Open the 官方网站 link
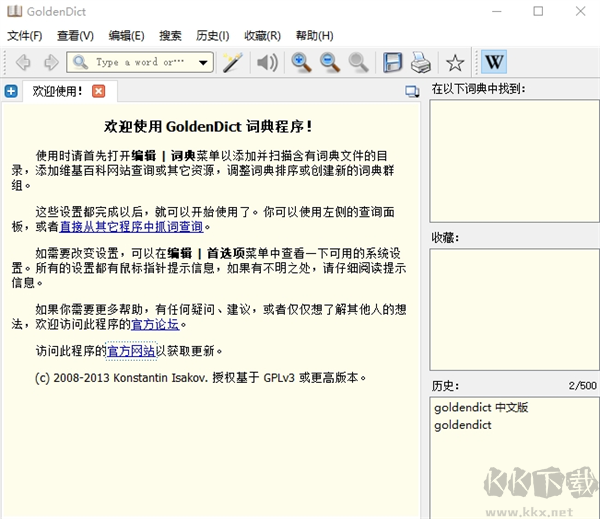 131,351
